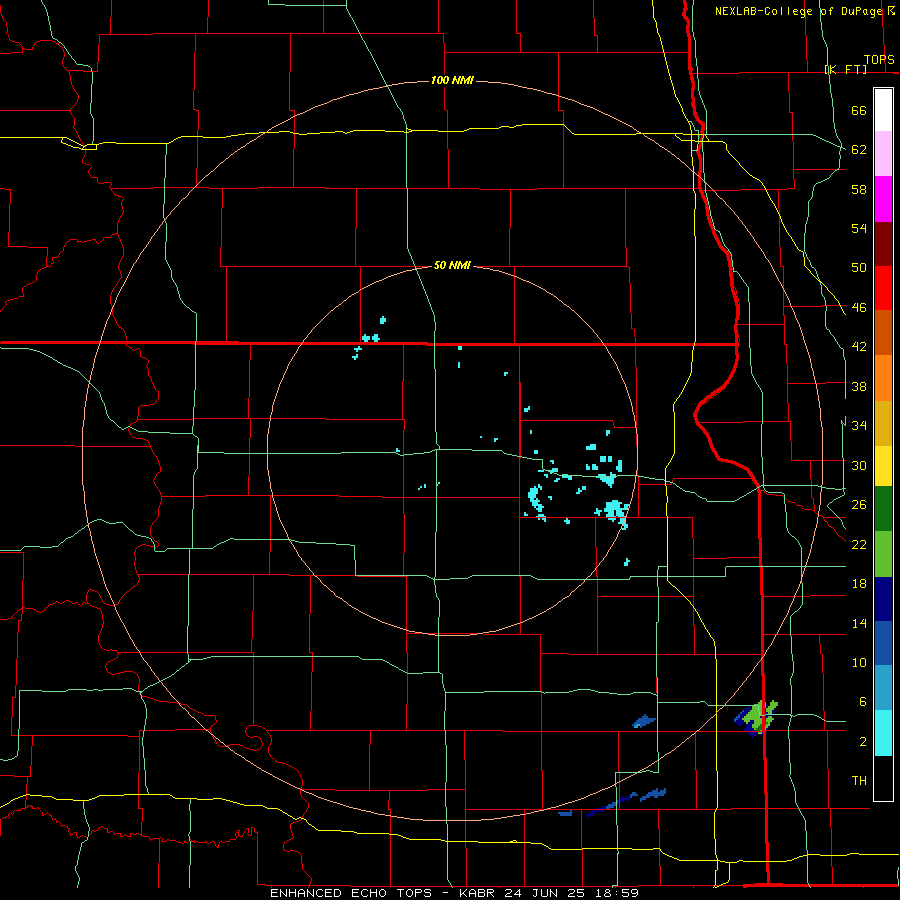Click the legend value '66'
The height and width of the screenshot is (900, 900).
tap(859, 111)
